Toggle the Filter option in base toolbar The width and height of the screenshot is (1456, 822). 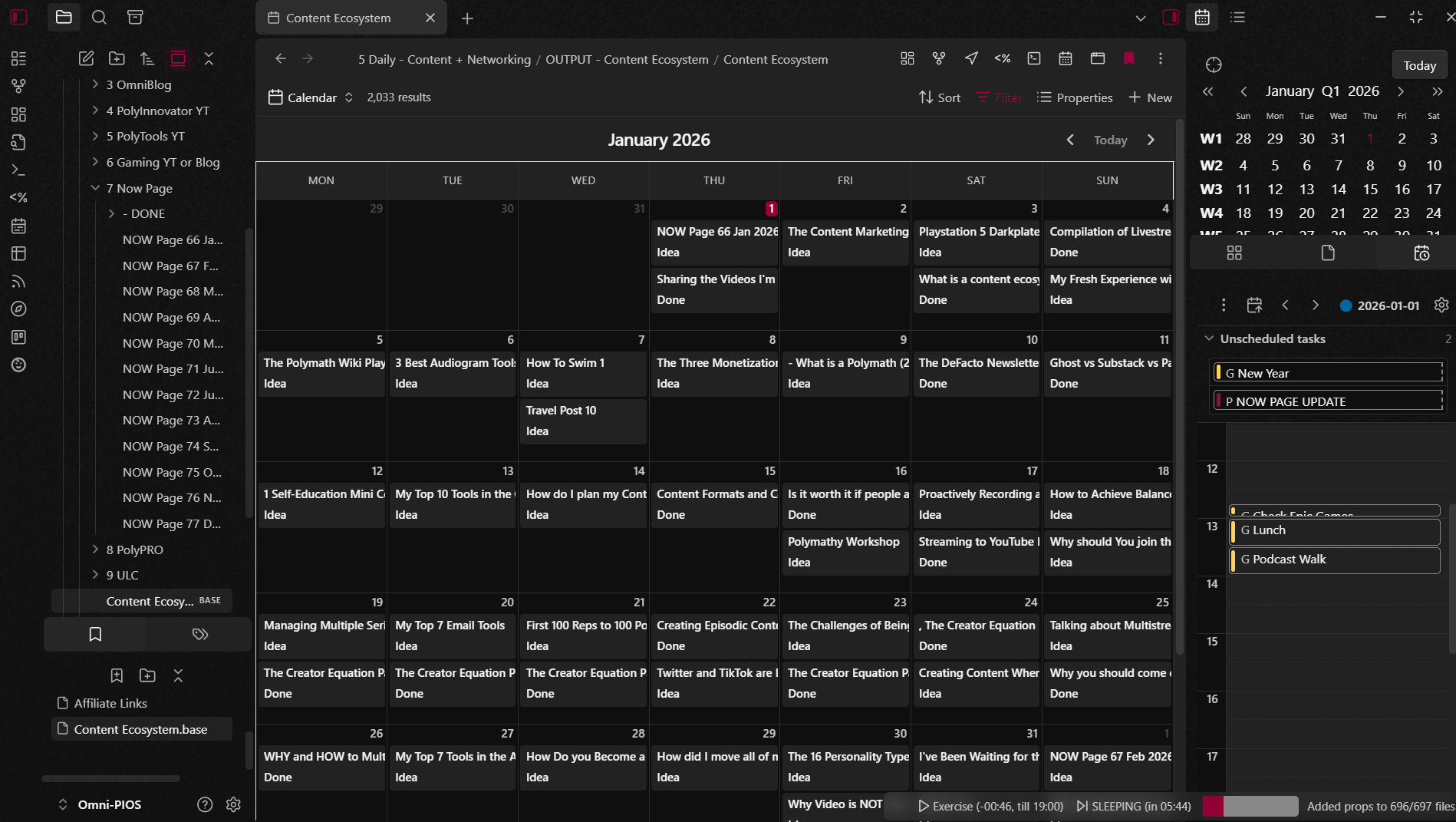point(999,97)
